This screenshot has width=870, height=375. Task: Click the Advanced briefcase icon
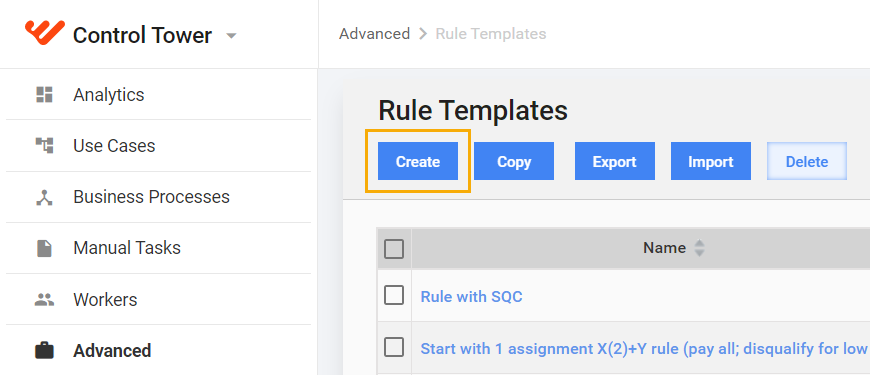44,351
